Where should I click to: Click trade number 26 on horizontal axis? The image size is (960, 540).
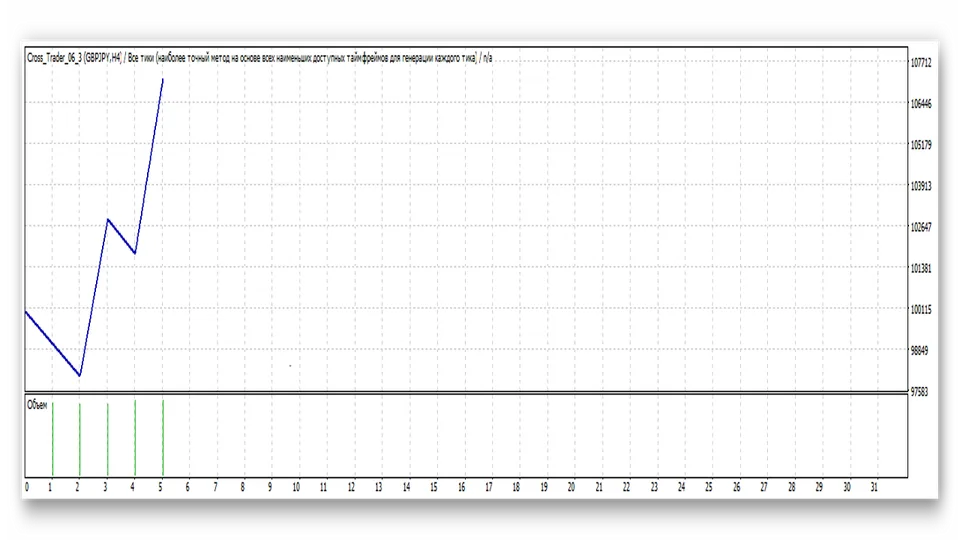point(737,487)
